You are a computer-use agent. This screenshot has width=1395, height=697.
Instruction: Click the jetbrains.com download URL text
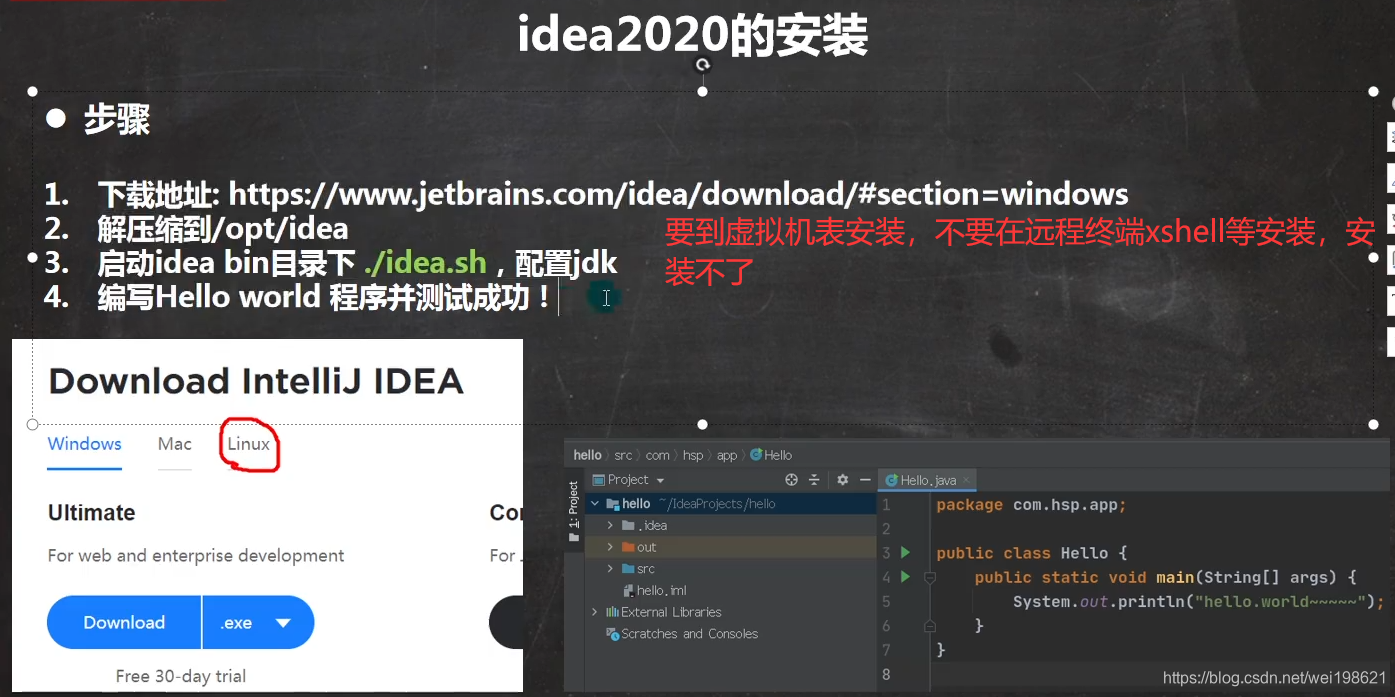679,194
